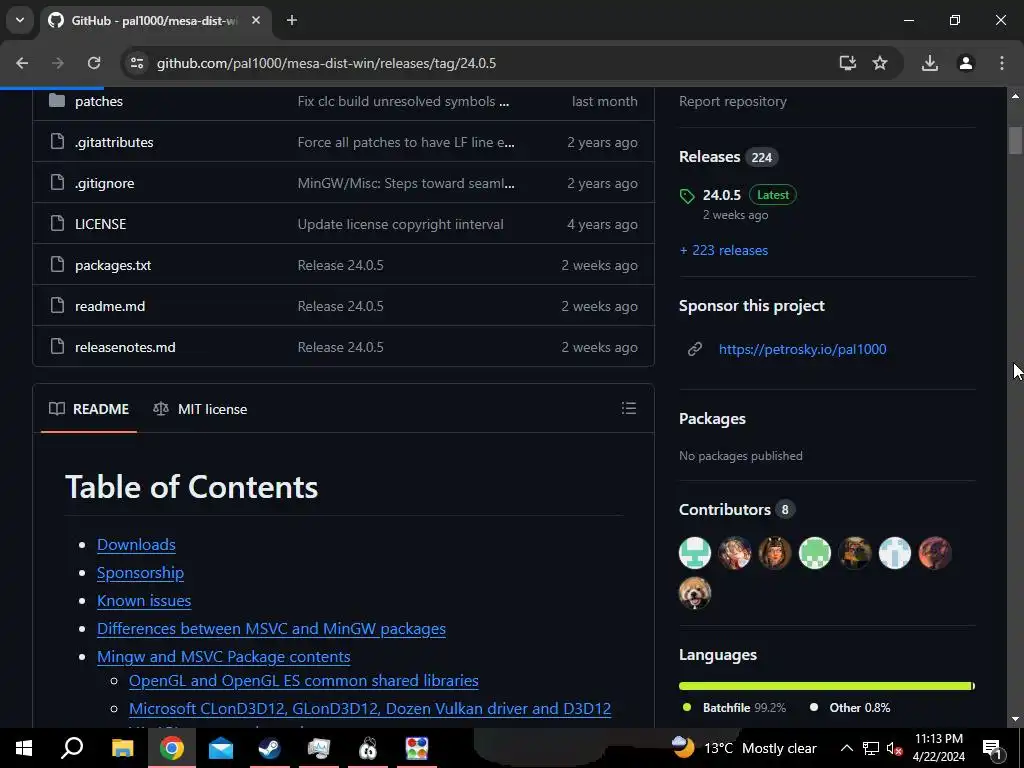Open the .gitattributes file
This screenshot has height=768, width=1024.
[x=114, y=142]
